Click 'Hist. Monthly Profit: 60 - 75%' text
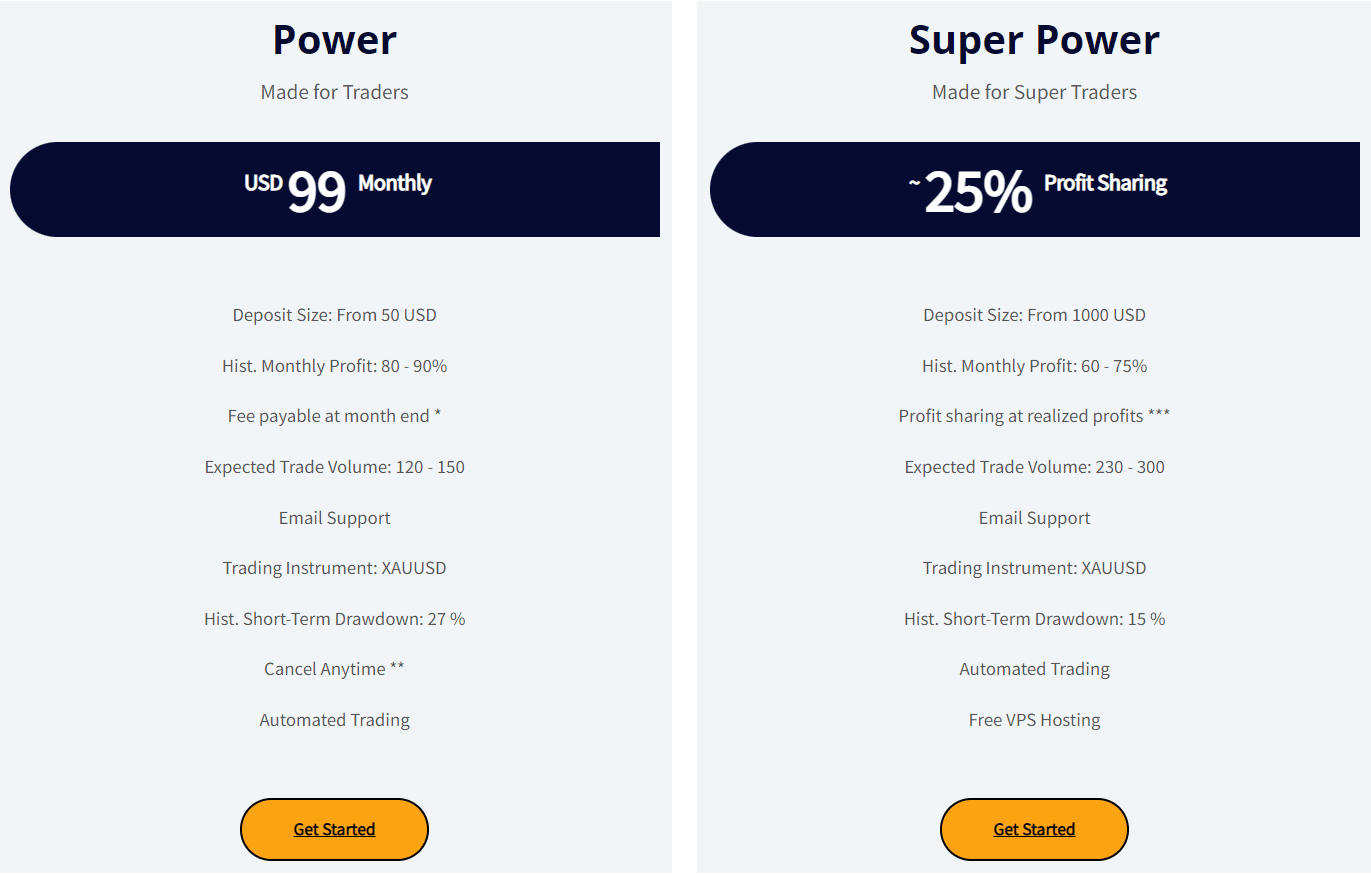1371x875 pixels. tap(1034, 366)
